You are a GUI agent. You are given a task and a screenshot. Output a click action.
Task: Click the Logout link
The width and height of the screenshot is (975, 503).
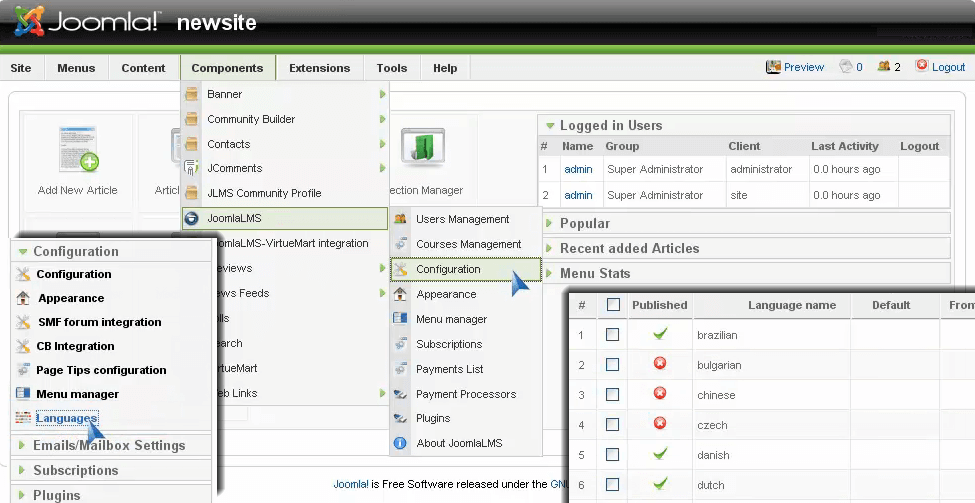pos(948,67)
